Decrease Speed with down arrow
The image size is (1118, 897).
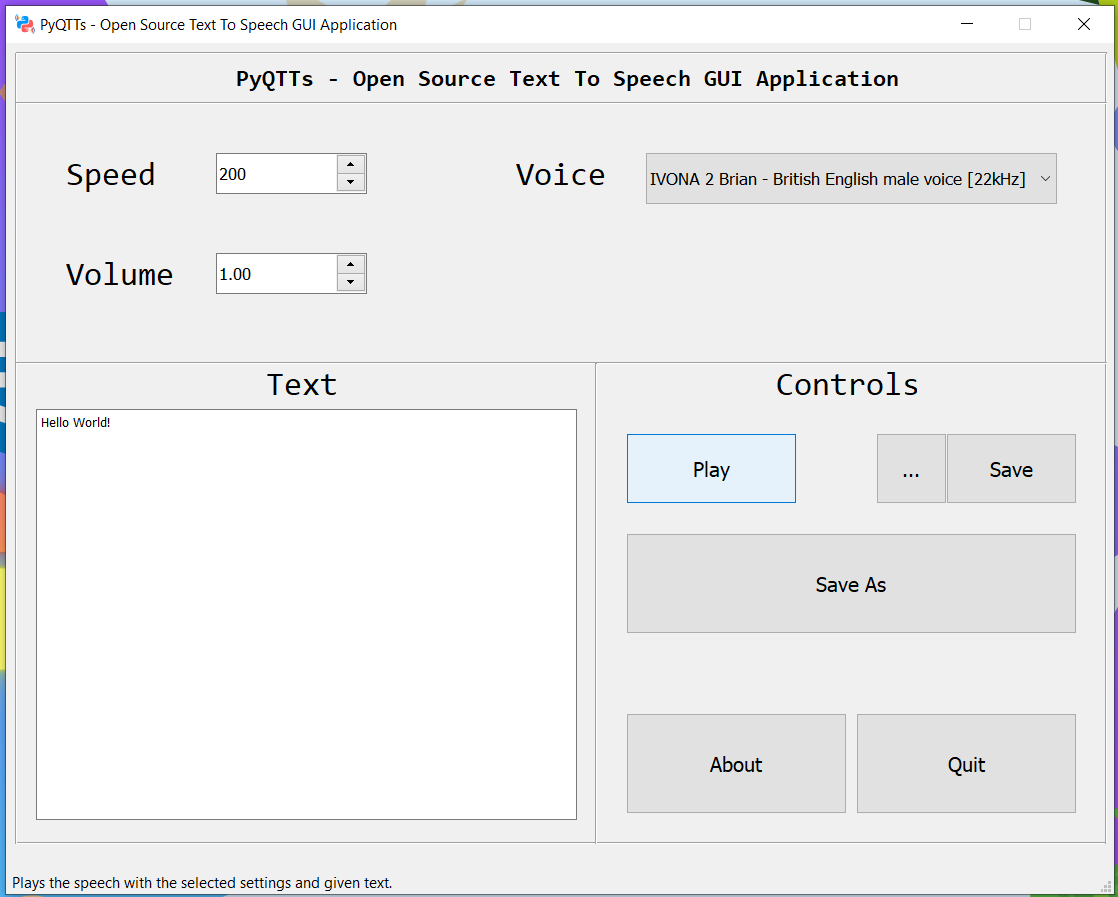tap(351, 183)
